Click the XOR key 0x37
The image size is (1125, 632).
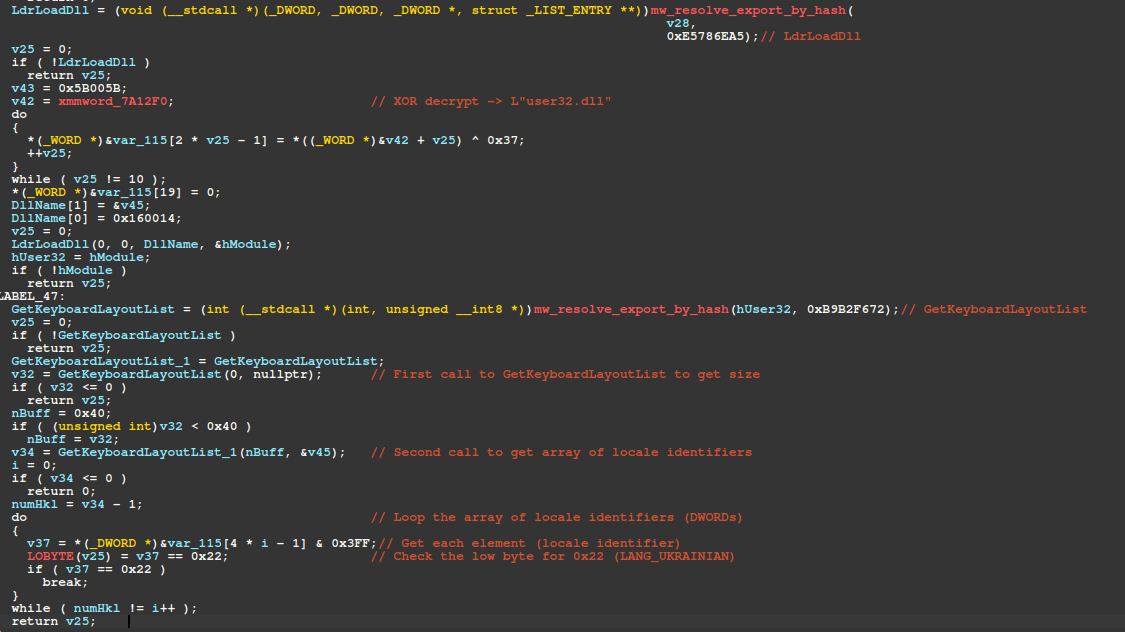[502, 140]
